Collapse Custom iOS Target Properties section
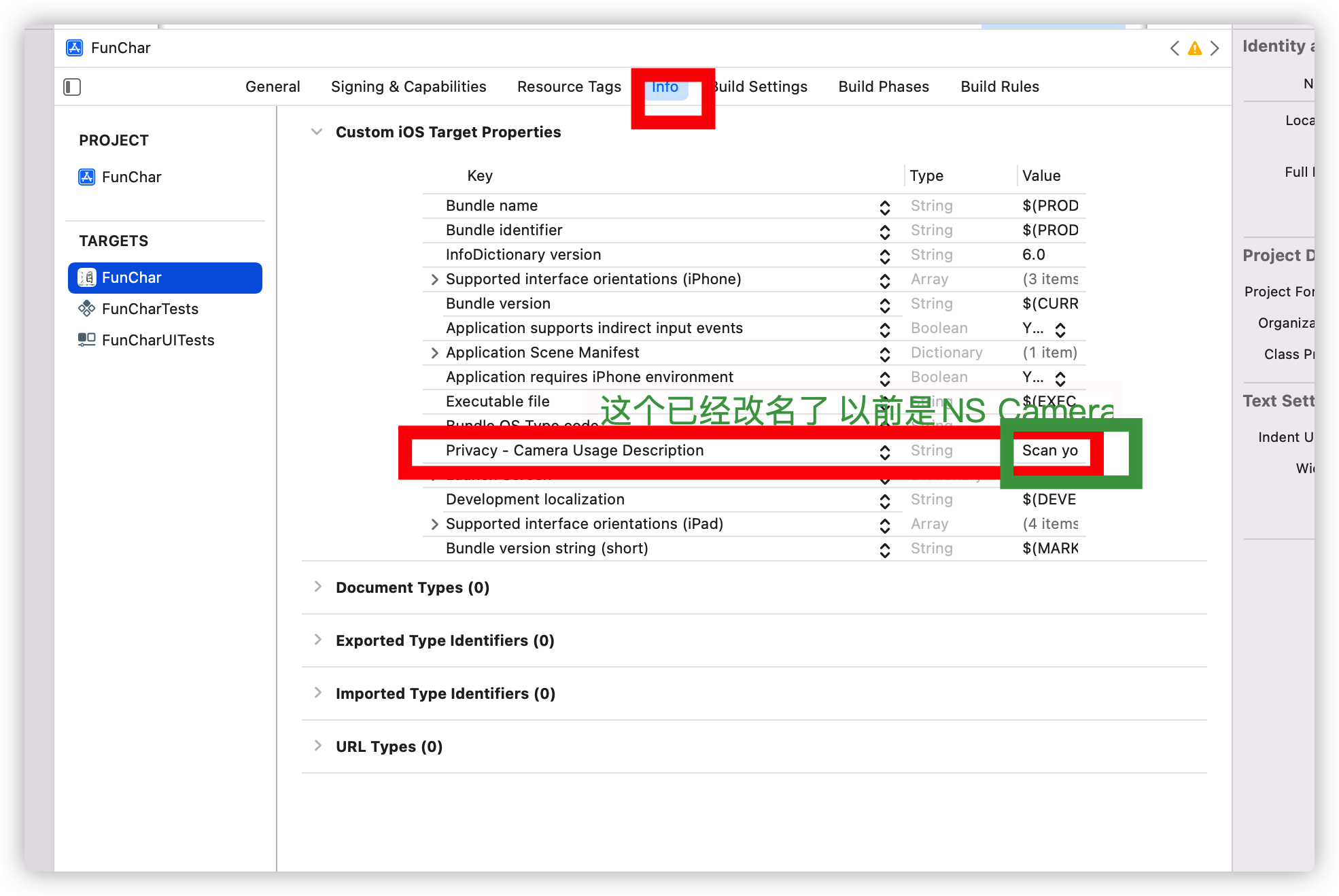 pos(317,132)
